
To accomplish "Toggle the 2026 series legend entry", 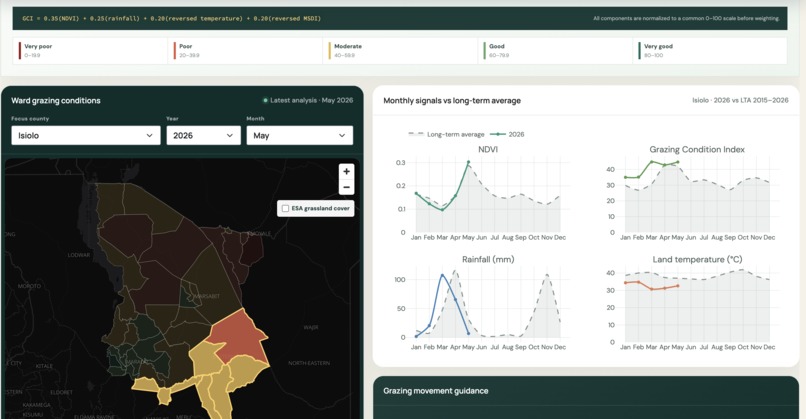I will click(x=507, y=134).
